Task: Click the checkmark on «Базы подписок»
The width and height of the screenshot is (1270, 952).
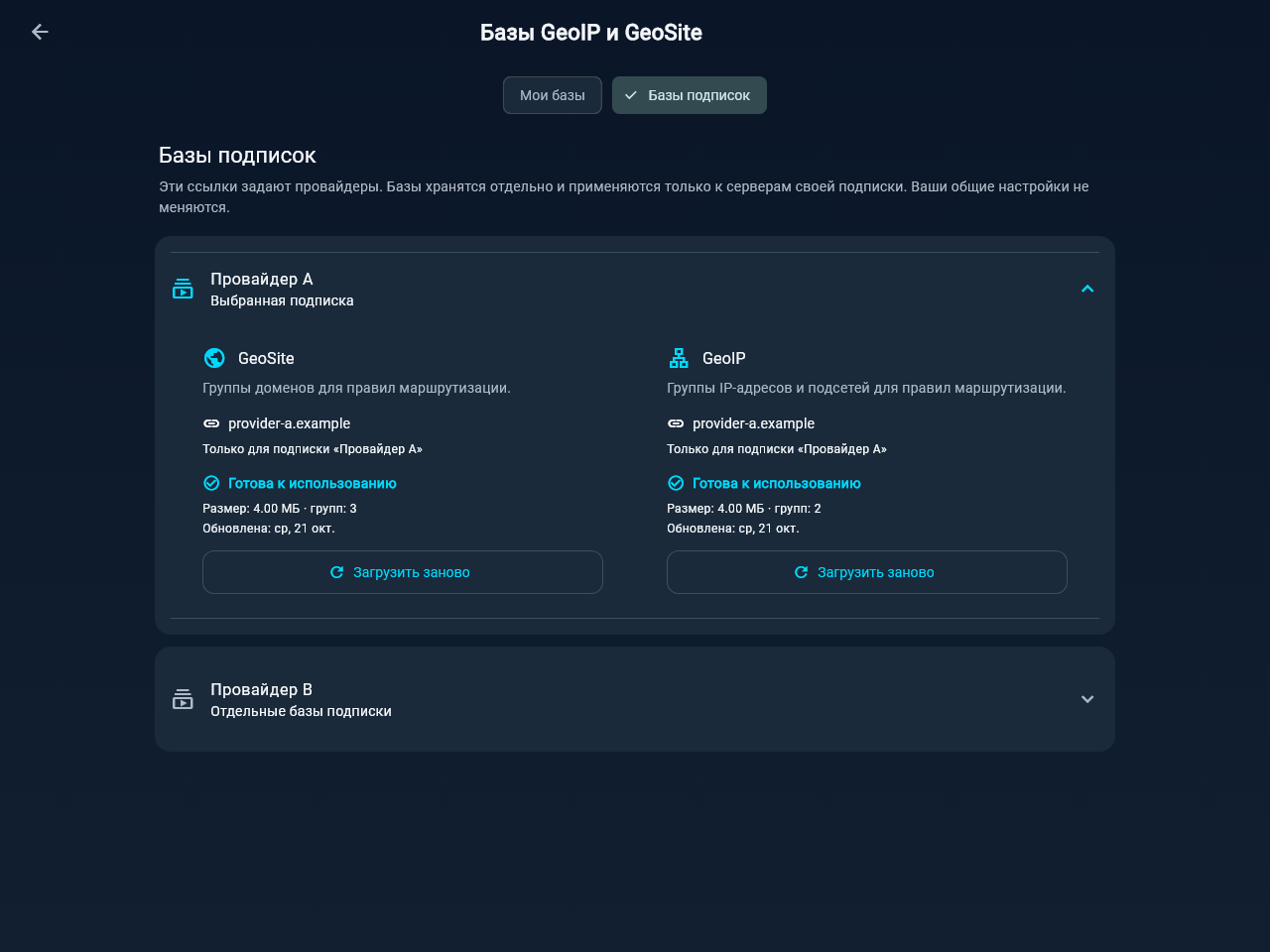Action: tap(631, 95)
